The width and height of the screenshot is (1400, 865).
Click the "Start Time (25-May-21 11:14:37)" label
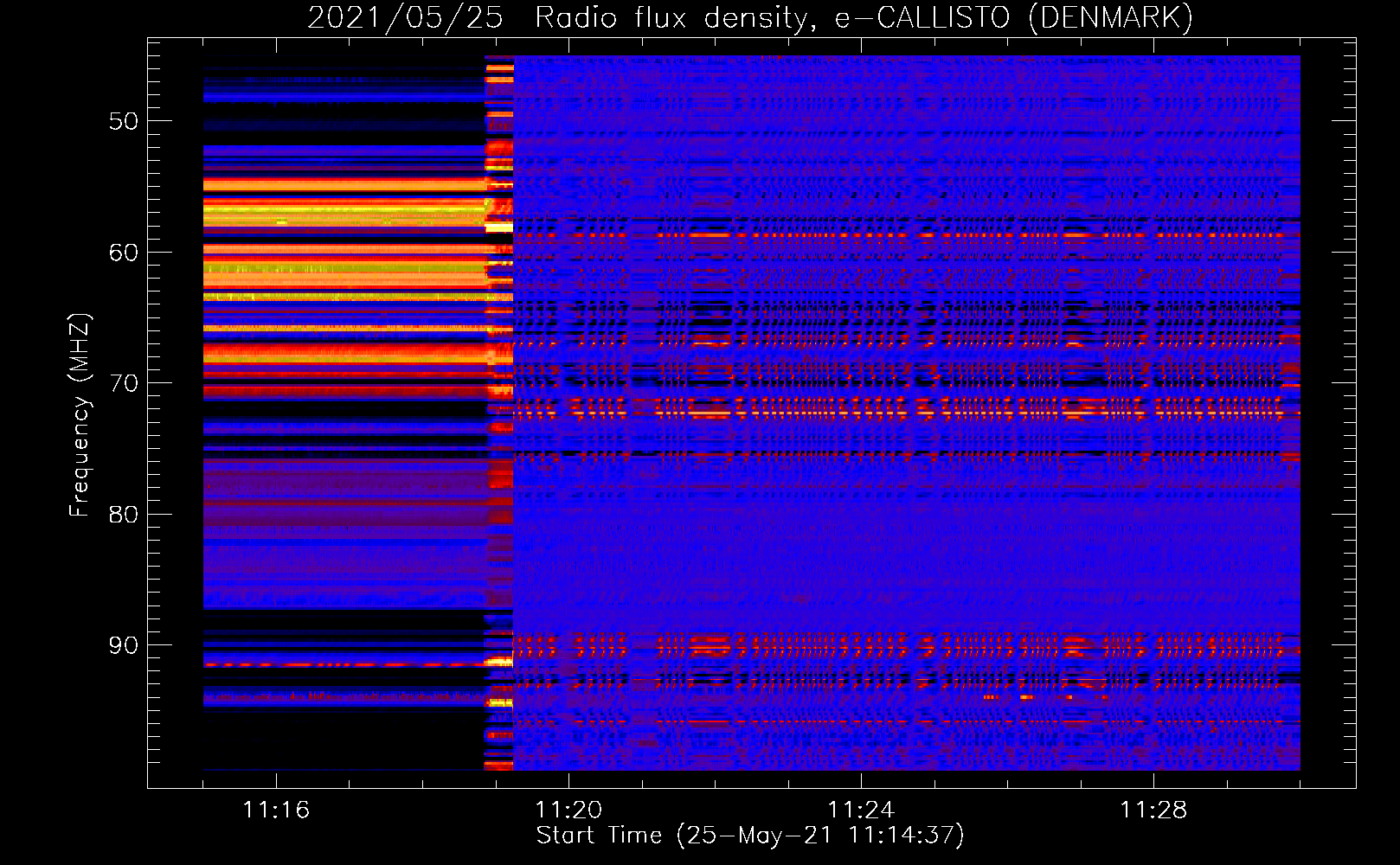click(x=750, y=836)
